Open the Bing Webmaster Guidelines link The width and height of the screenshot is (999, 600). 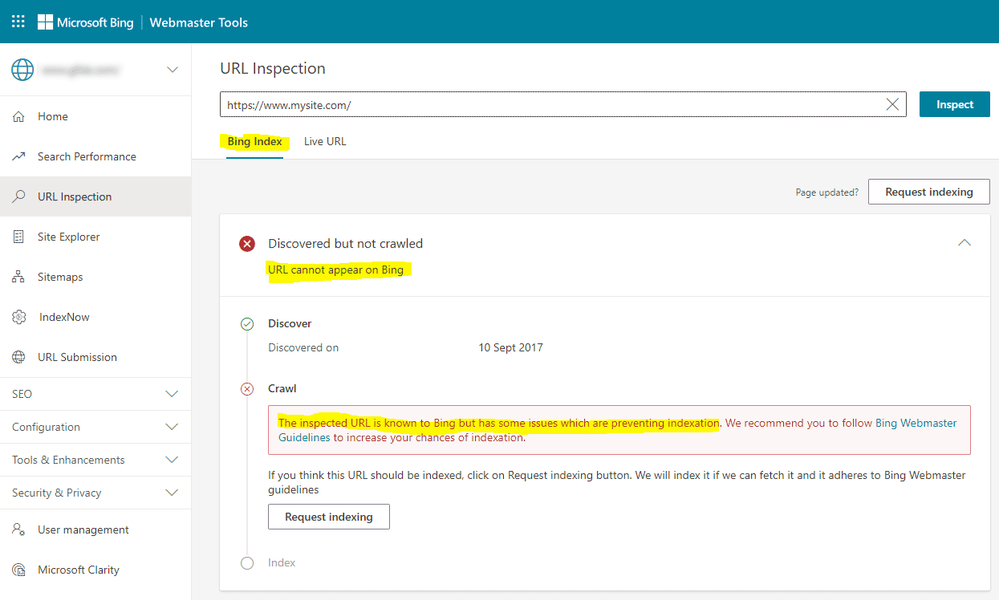(916, 423)
